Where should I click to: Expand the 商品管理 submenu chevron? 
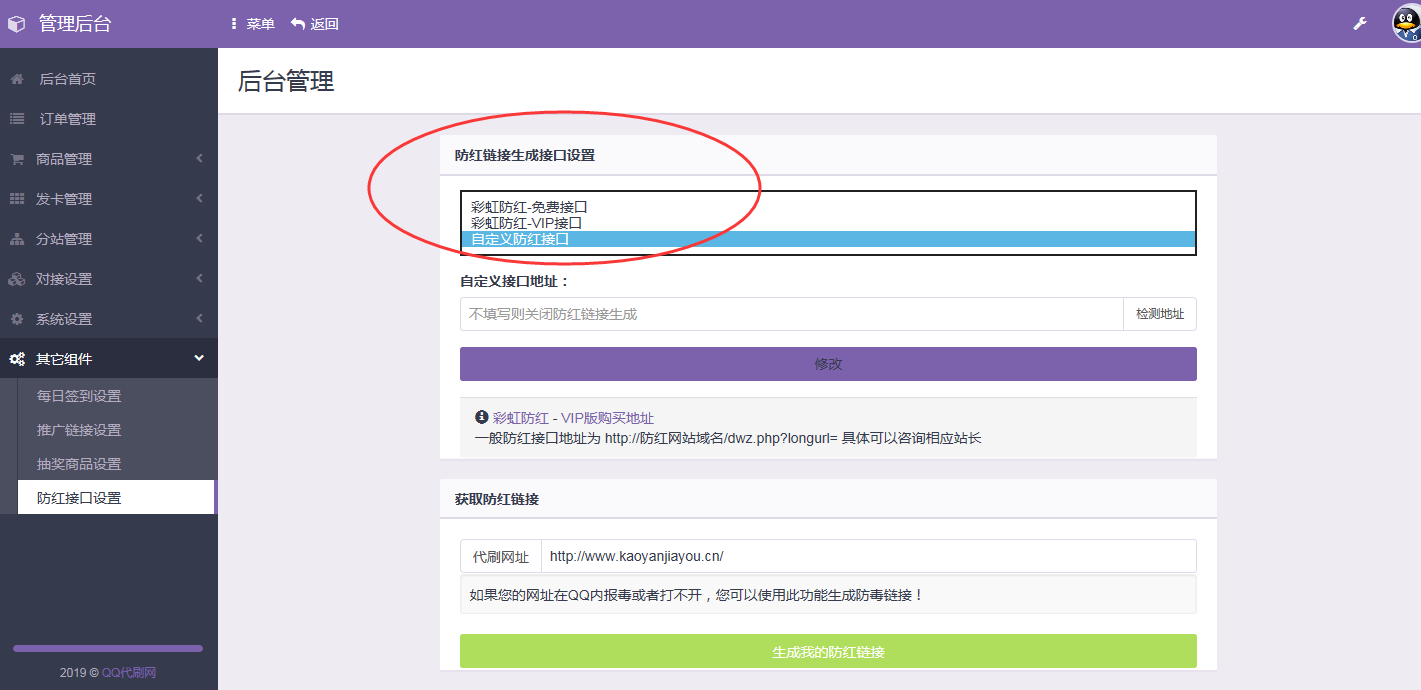pos(199,159)
